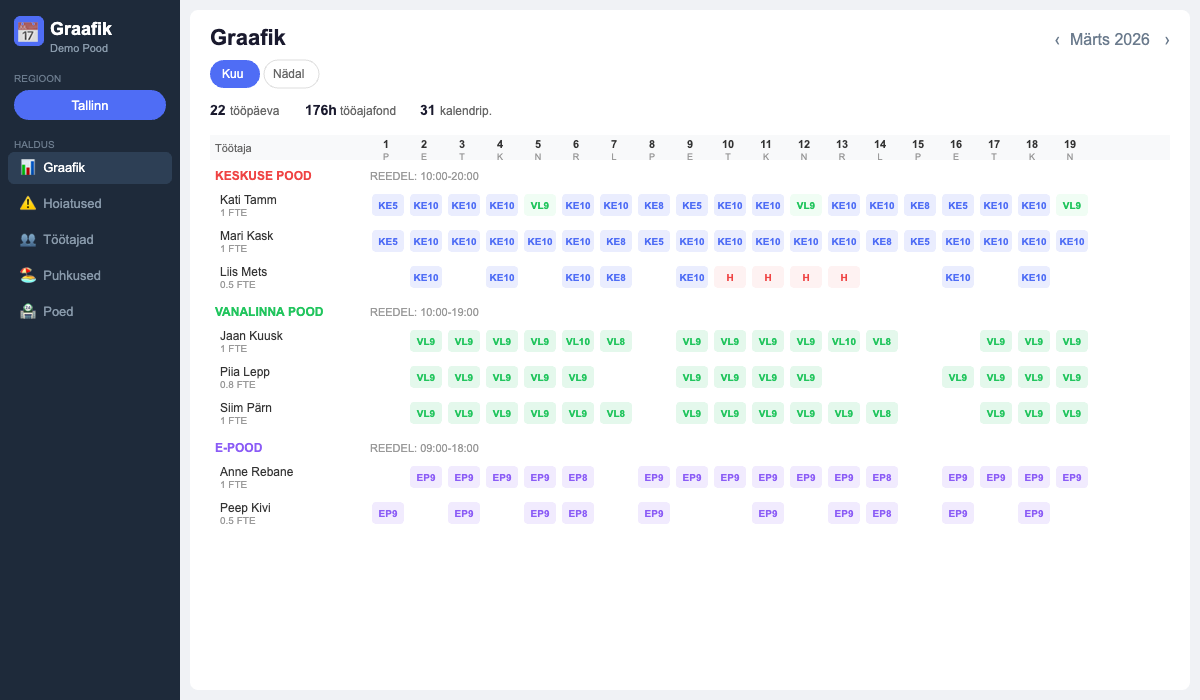
Task: Select Graafik in the Haldus menu
Action: [66, 167]
